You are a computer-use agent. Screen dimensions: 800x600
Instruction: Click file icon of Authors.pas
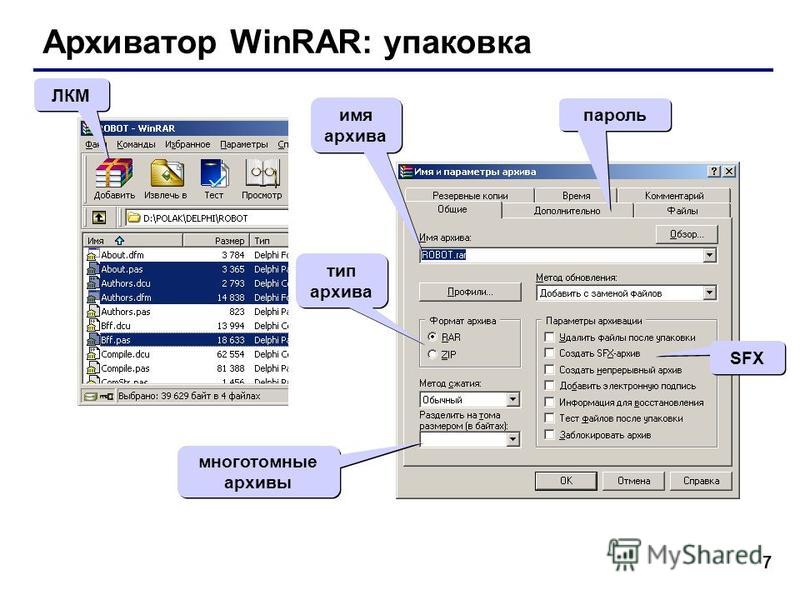(x=92, y=311)
